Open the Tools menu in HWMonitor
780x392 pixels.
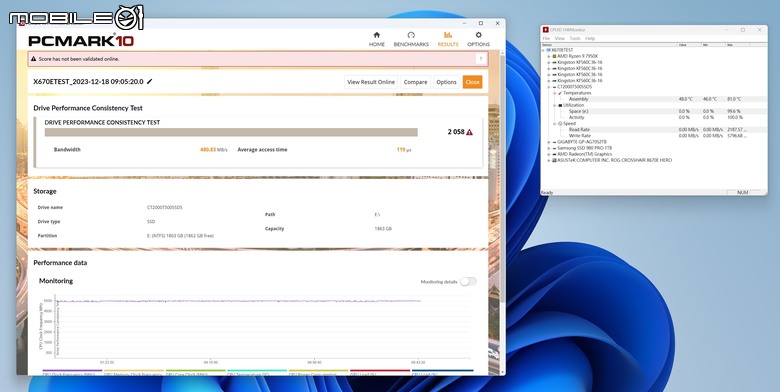pyautogui.click(x=575, y=38)
